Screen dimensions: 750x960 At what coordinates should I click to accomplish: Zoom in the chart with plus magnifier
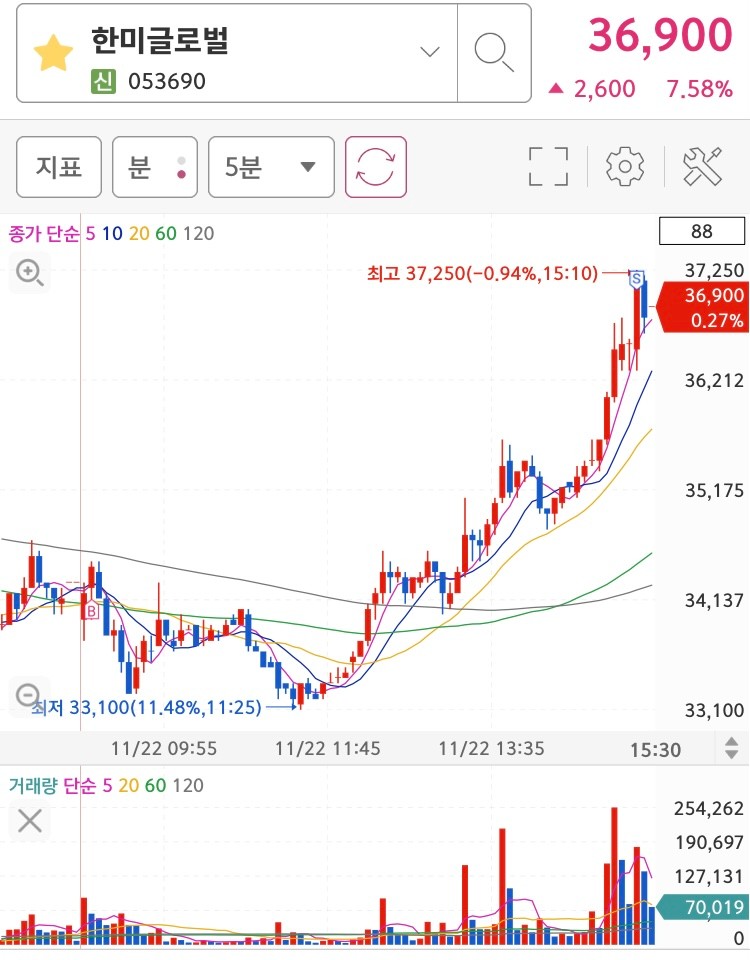(30, 272)
